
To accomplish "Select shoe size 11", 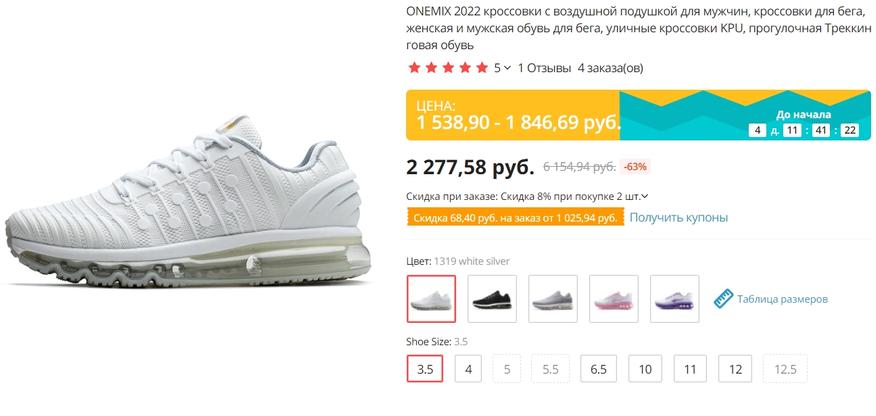I will point(691,369).
